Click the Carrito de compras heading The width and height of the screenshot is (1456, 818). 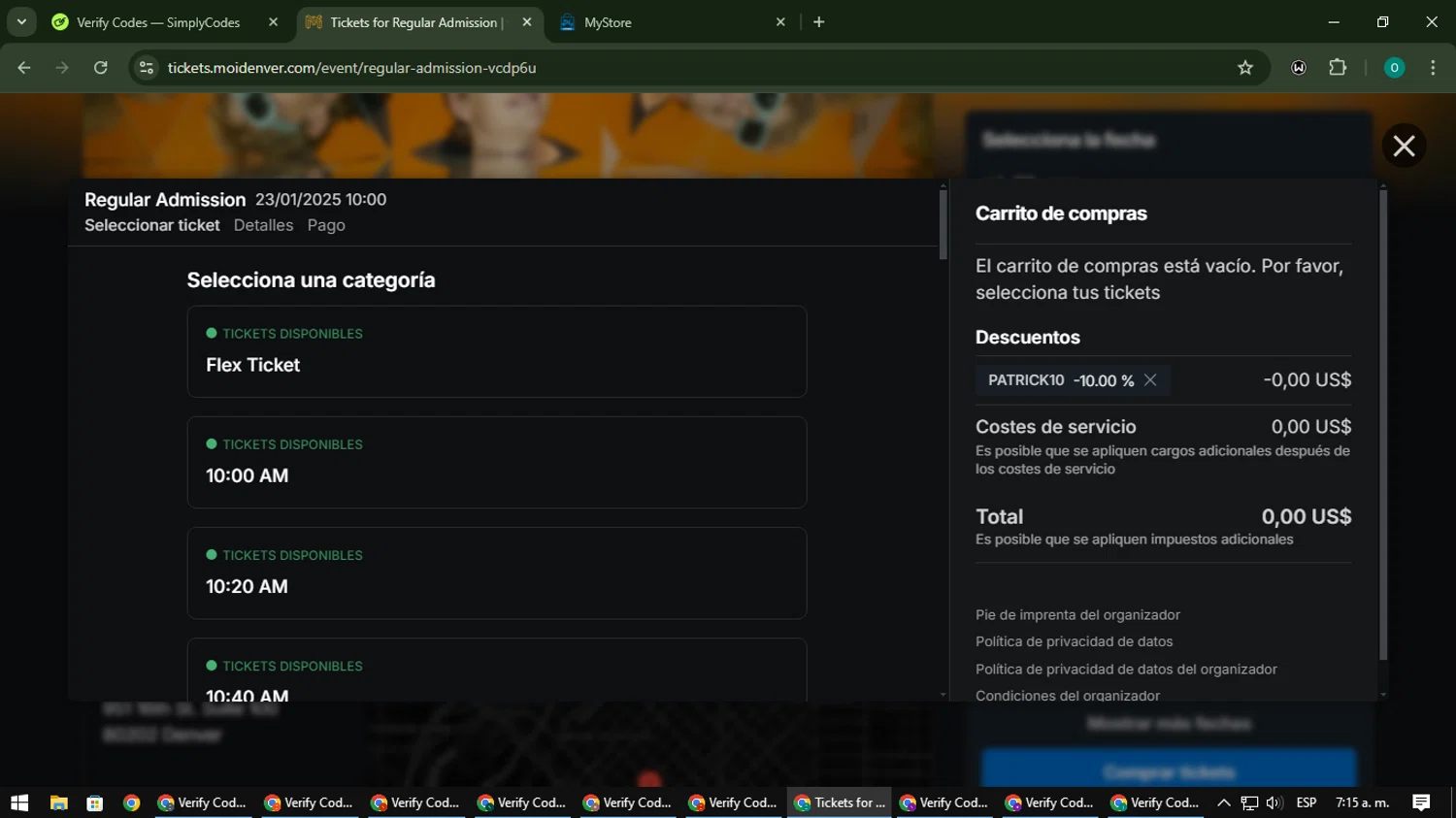coord(1061,213)
